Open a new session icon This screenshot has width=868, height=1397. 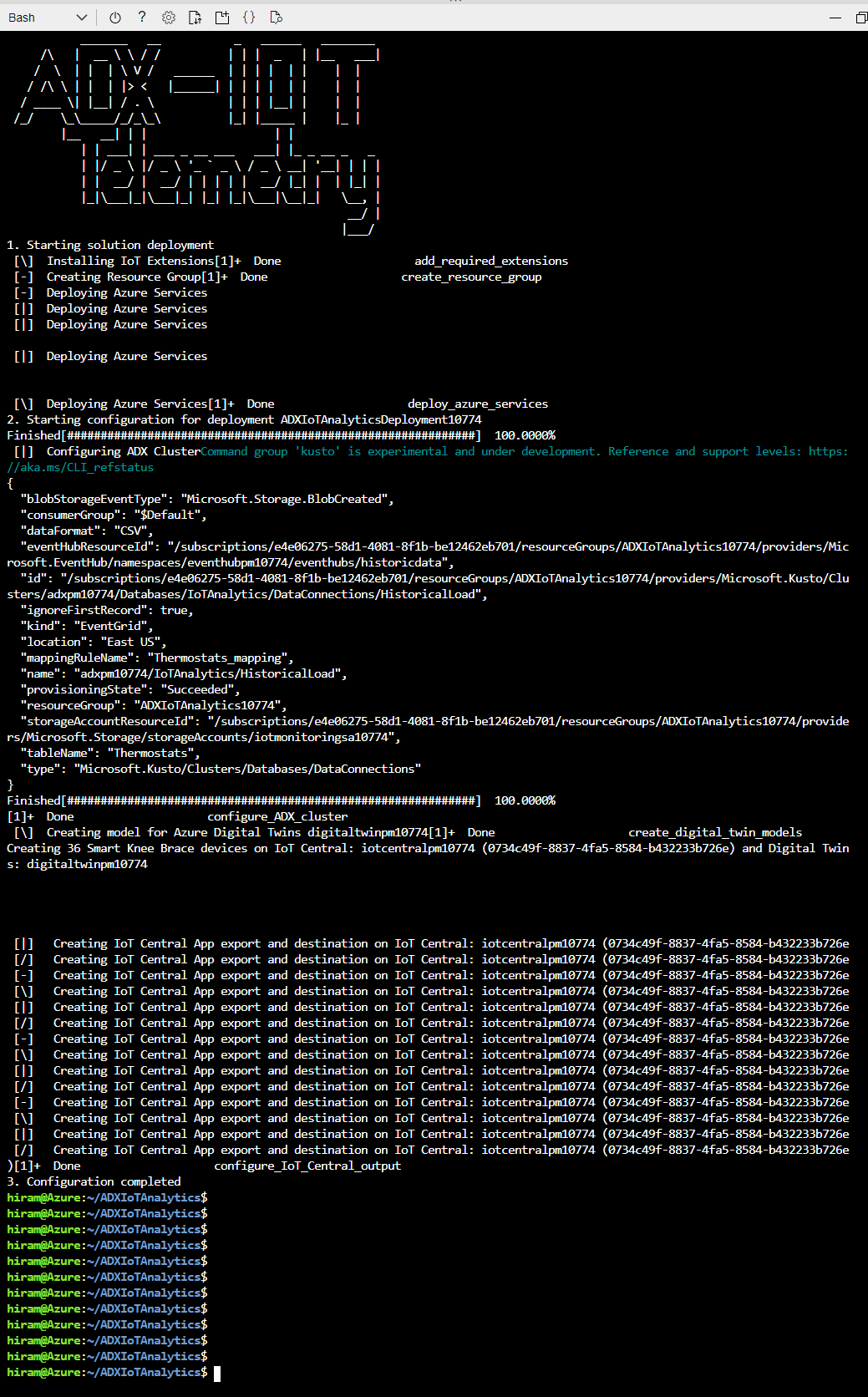click(x=222, y=18)
